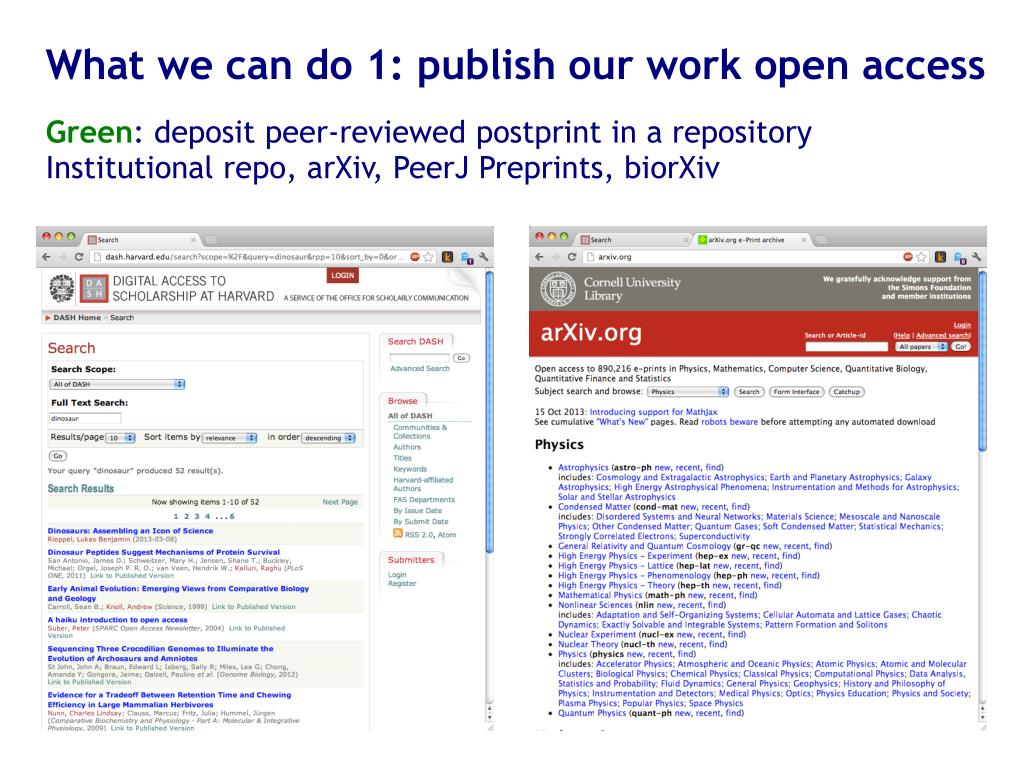
Task: Open the in order descending dropdown
Action: 329,438
